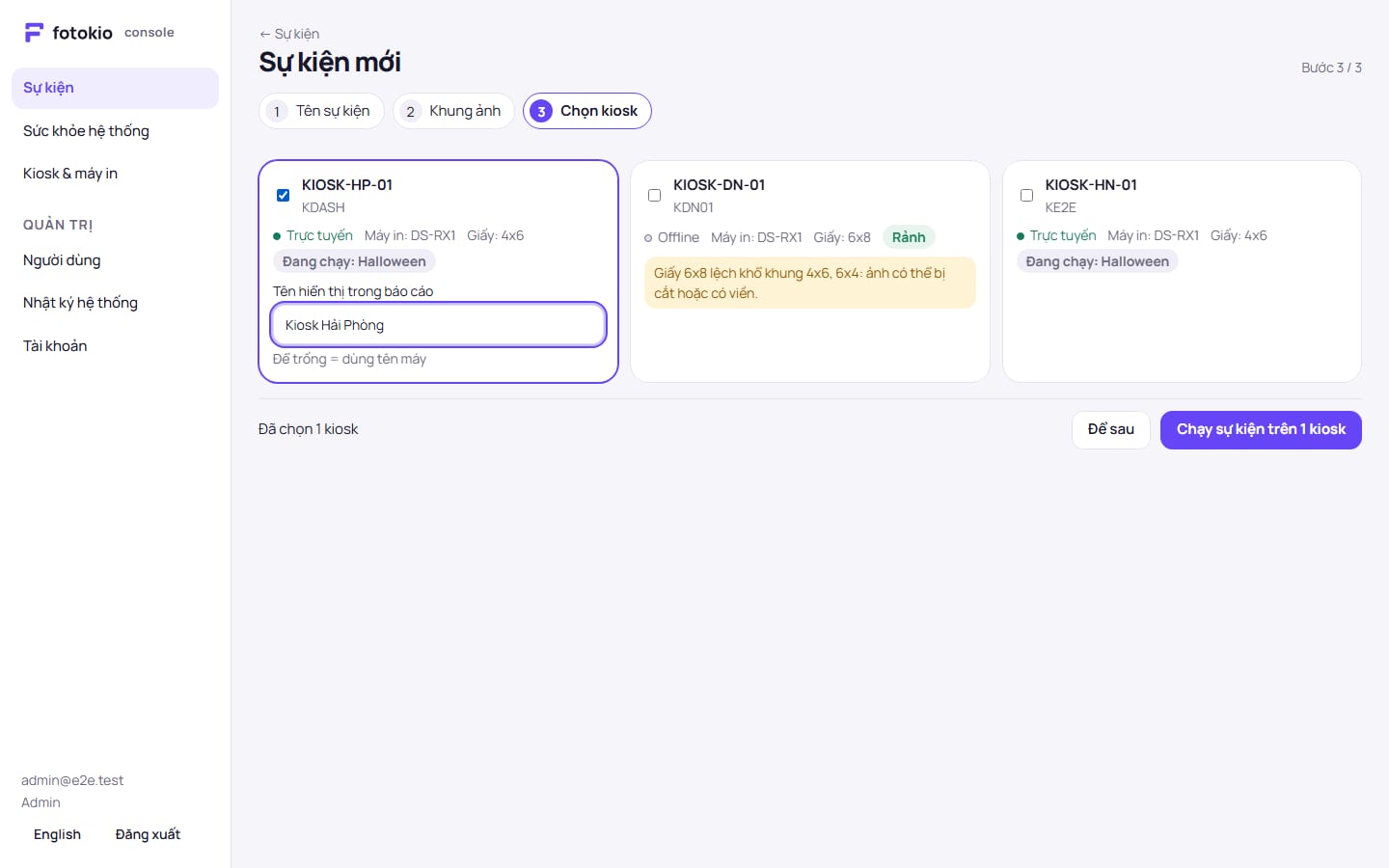The image size is (1389, 868).
Task: Click the fotokio logo icon
Action: [x=34, y=33]
